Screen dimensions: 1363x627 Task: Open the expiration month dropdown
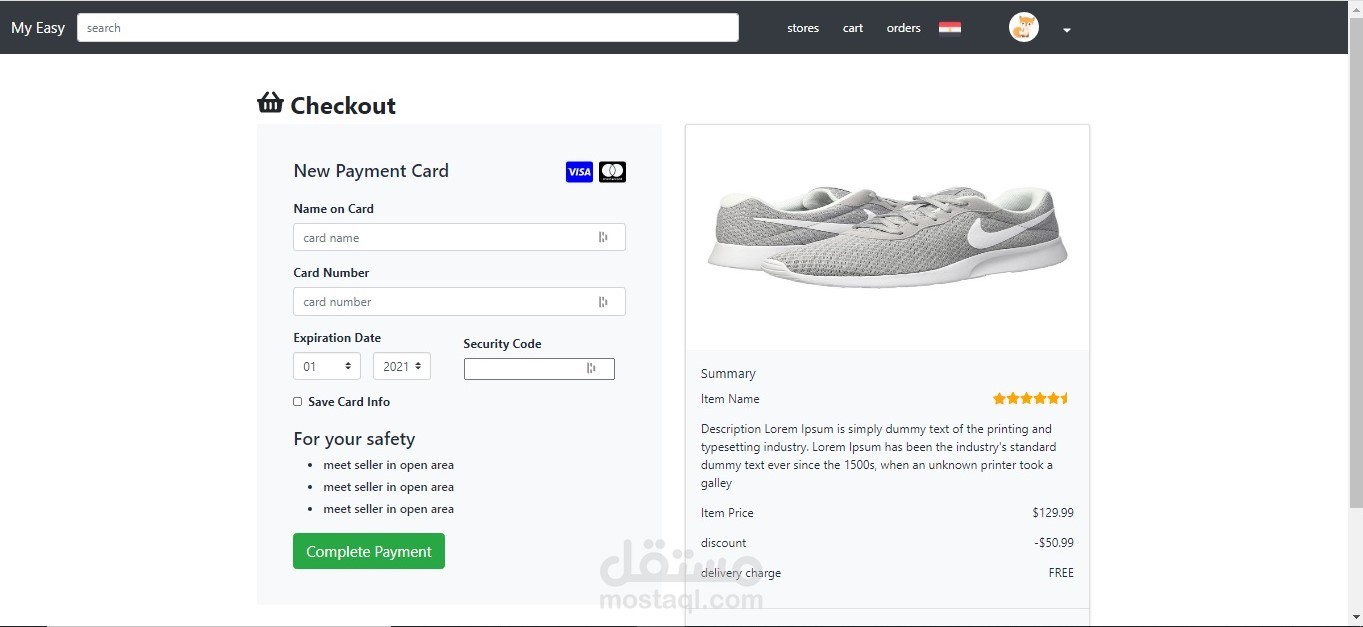[326, 366]
